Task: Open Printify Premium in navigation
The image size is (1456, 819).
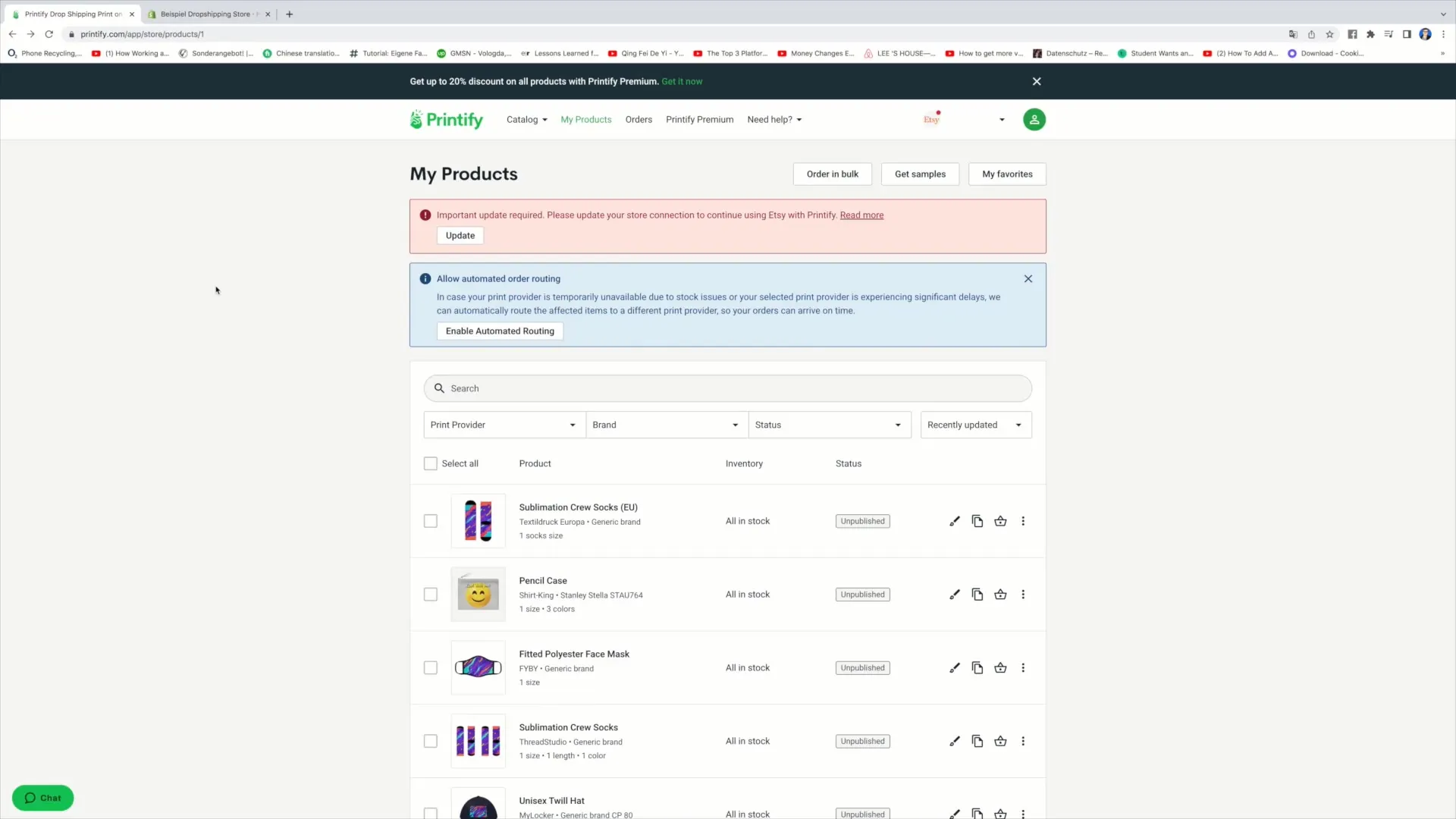Action: click(699, 120)
